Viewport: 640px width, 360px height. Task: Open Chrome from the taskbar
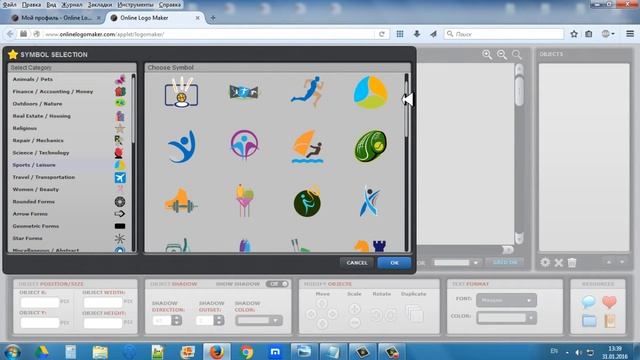246,351
